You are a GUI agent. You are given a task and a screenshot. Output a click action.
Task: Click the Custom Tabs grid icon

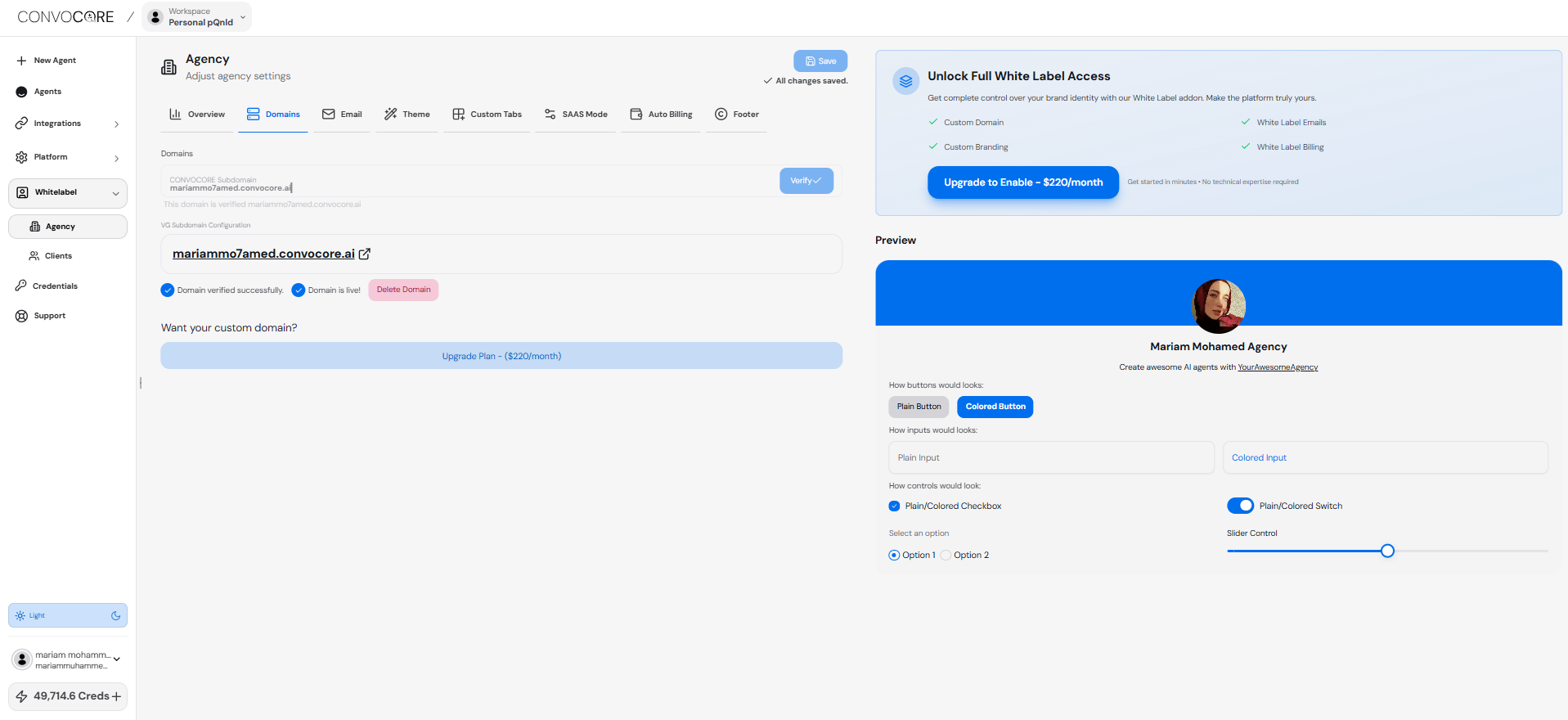[x=459, y=114]
